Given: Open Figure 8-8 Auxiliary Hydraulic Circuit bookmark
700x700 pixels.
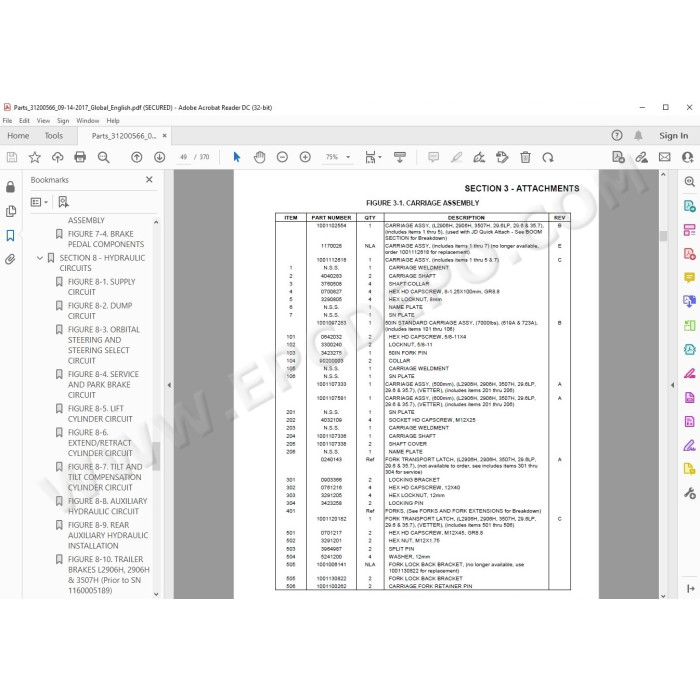Looking at the screenshot, I should [108, 506].
